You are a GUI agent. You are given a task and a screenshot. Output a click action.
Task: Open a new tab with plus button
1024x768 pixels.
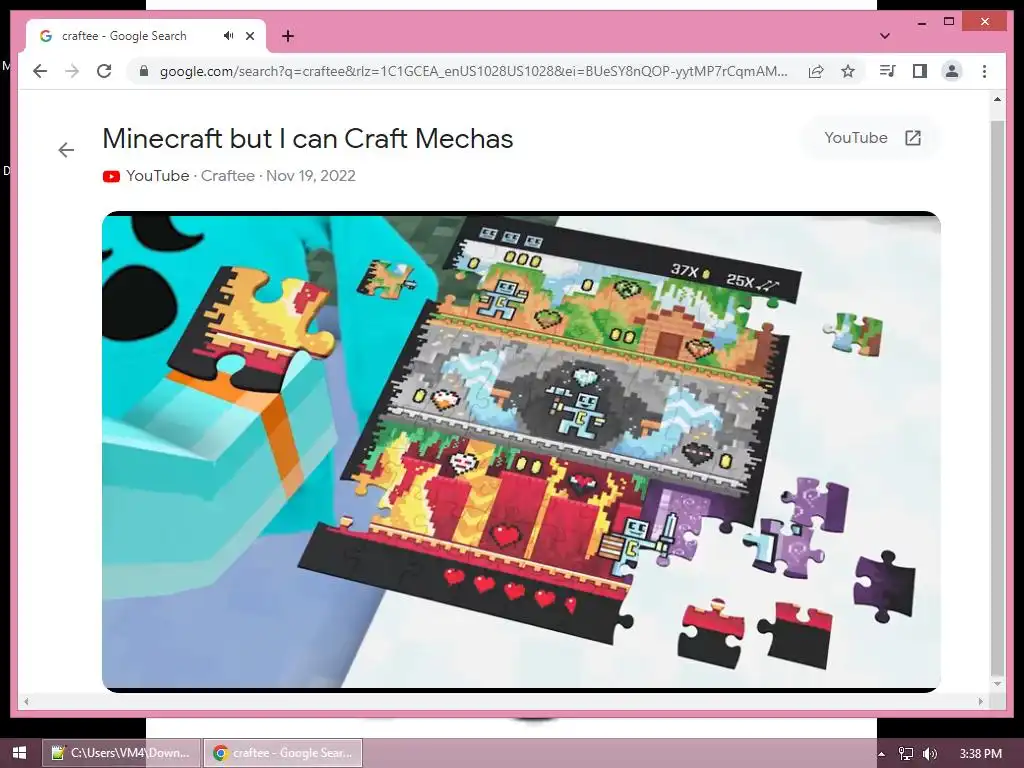[288, 36]
